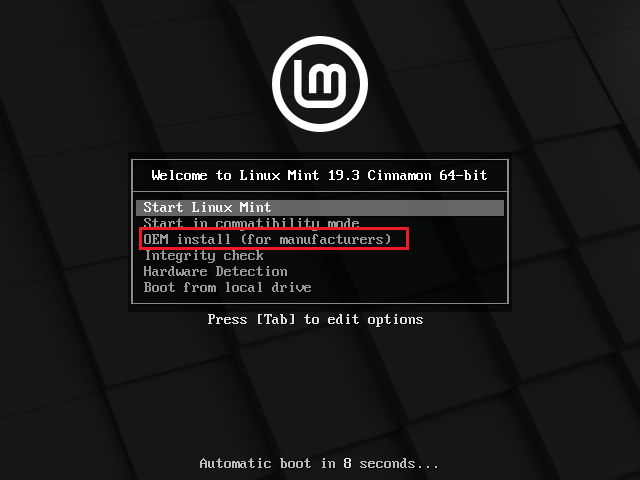
Task: Click the Press [Tab] to edit options hint
Action: click(x=315, y=319)
